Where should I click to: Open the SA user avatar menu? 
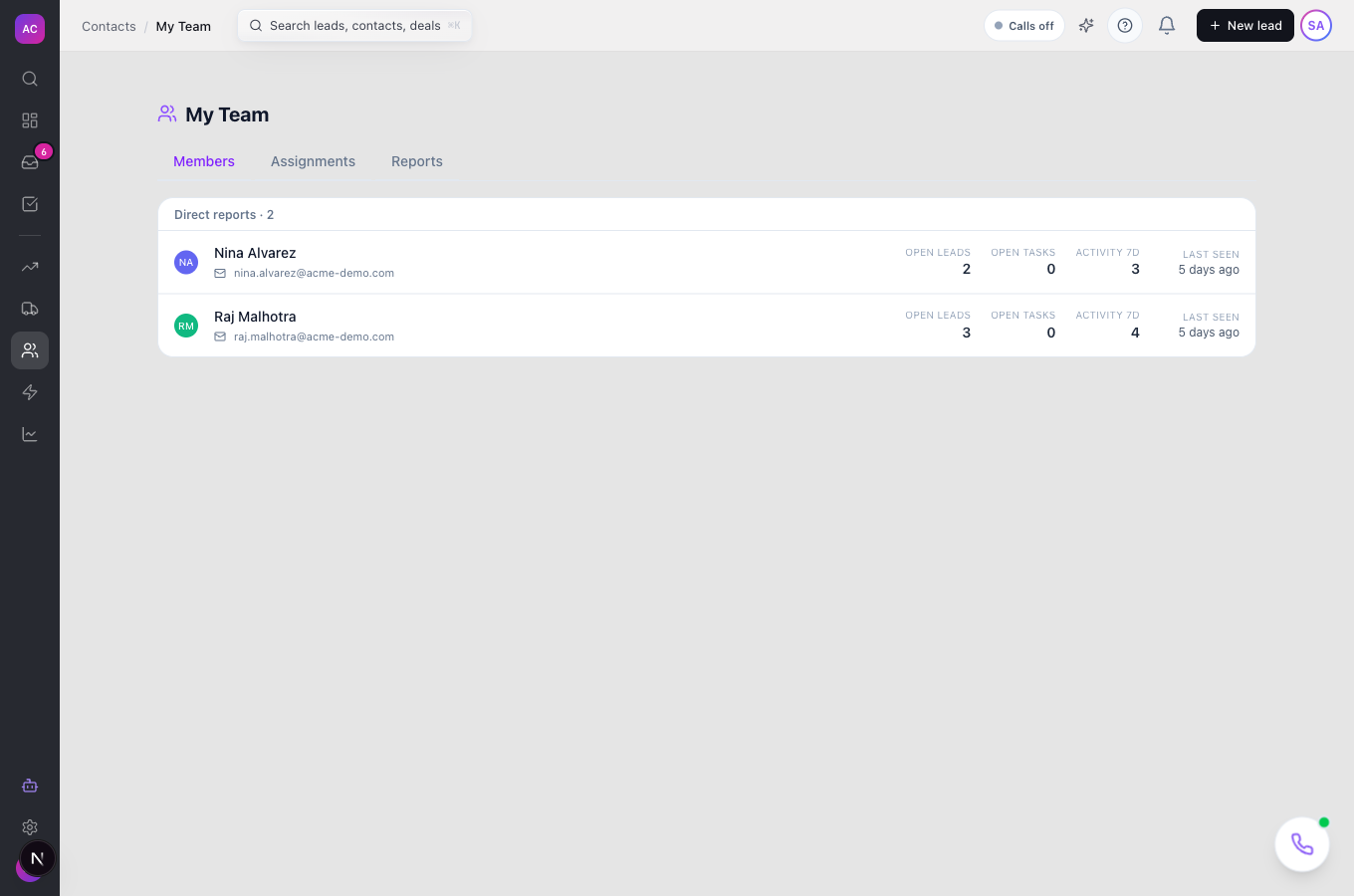1316,26
